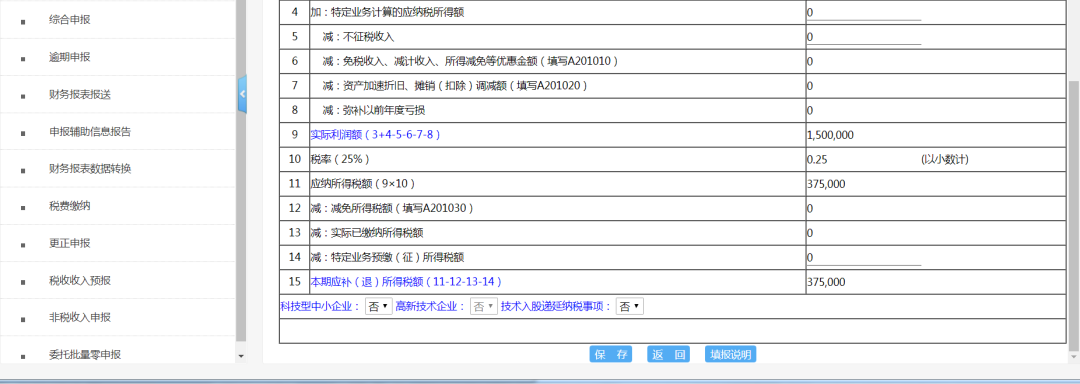
Task: Click the 特定业务计算的应纳税所得额 input field
Action: point(864,13)
